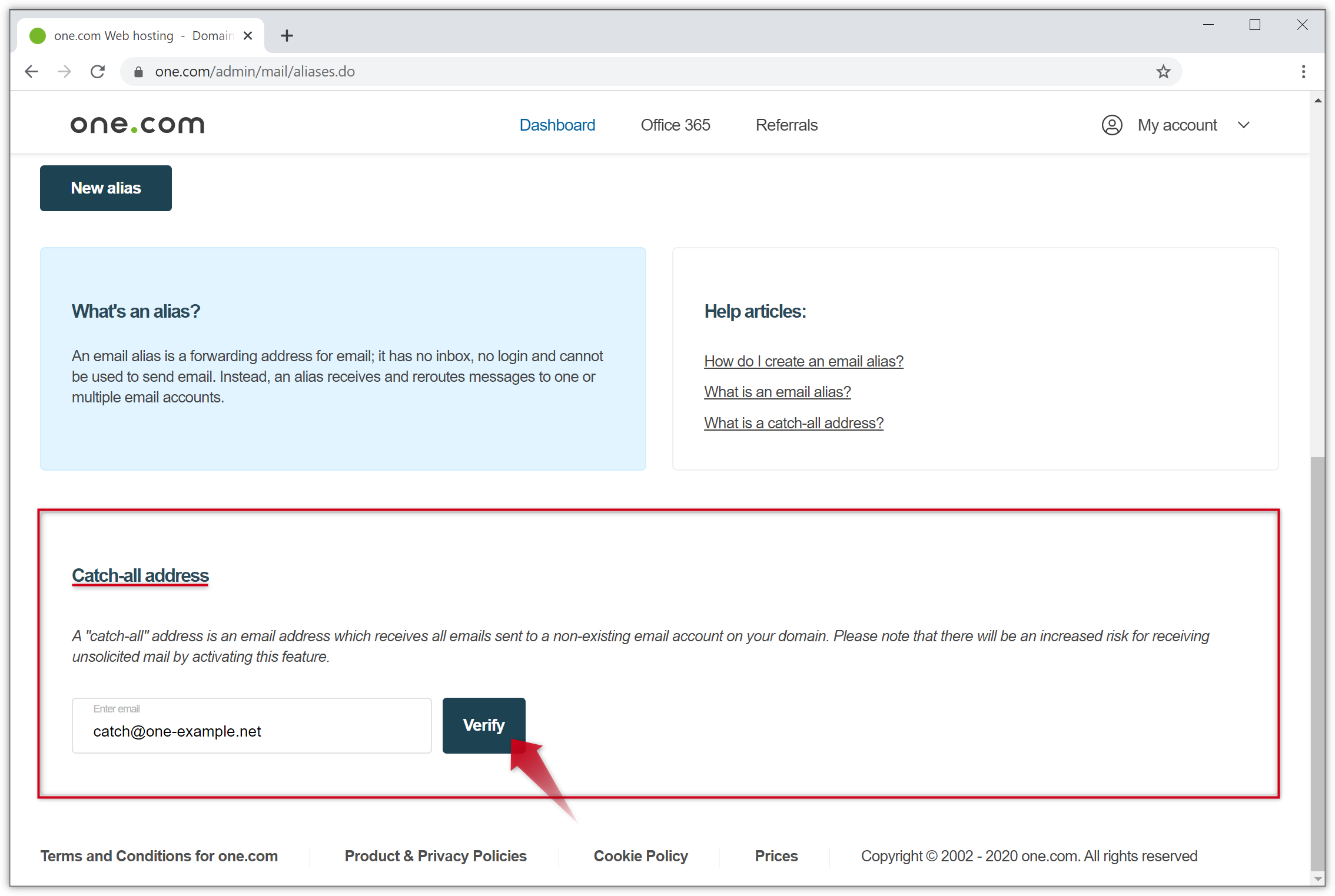Click the Referrals menu item
Image resolution: width=1335 pixels, height=896 pixels.
(x=787, y=125)
